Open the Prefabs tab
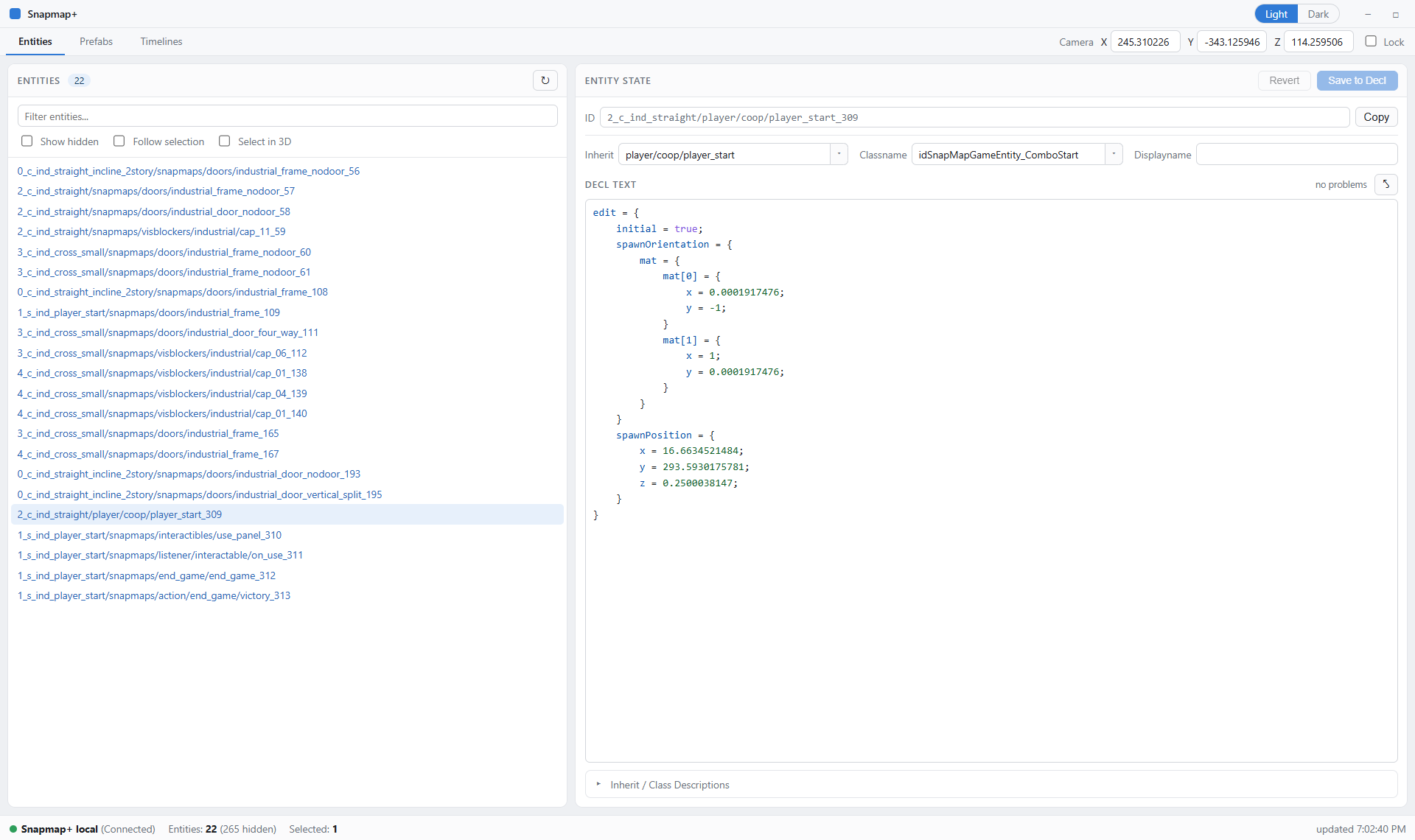This screenshot has height=840, width=1415. pos(97,41)
